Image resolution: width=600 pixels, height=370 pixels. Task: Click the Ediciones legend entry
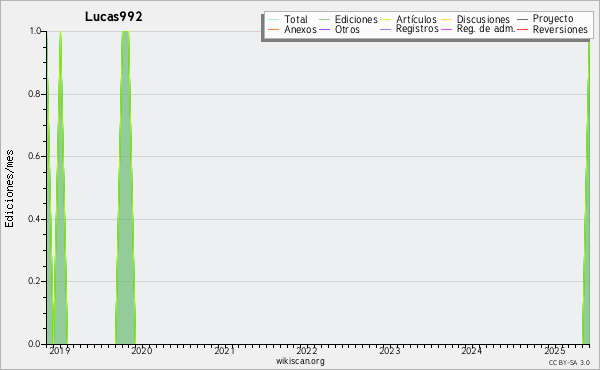(x=348, y=19)
